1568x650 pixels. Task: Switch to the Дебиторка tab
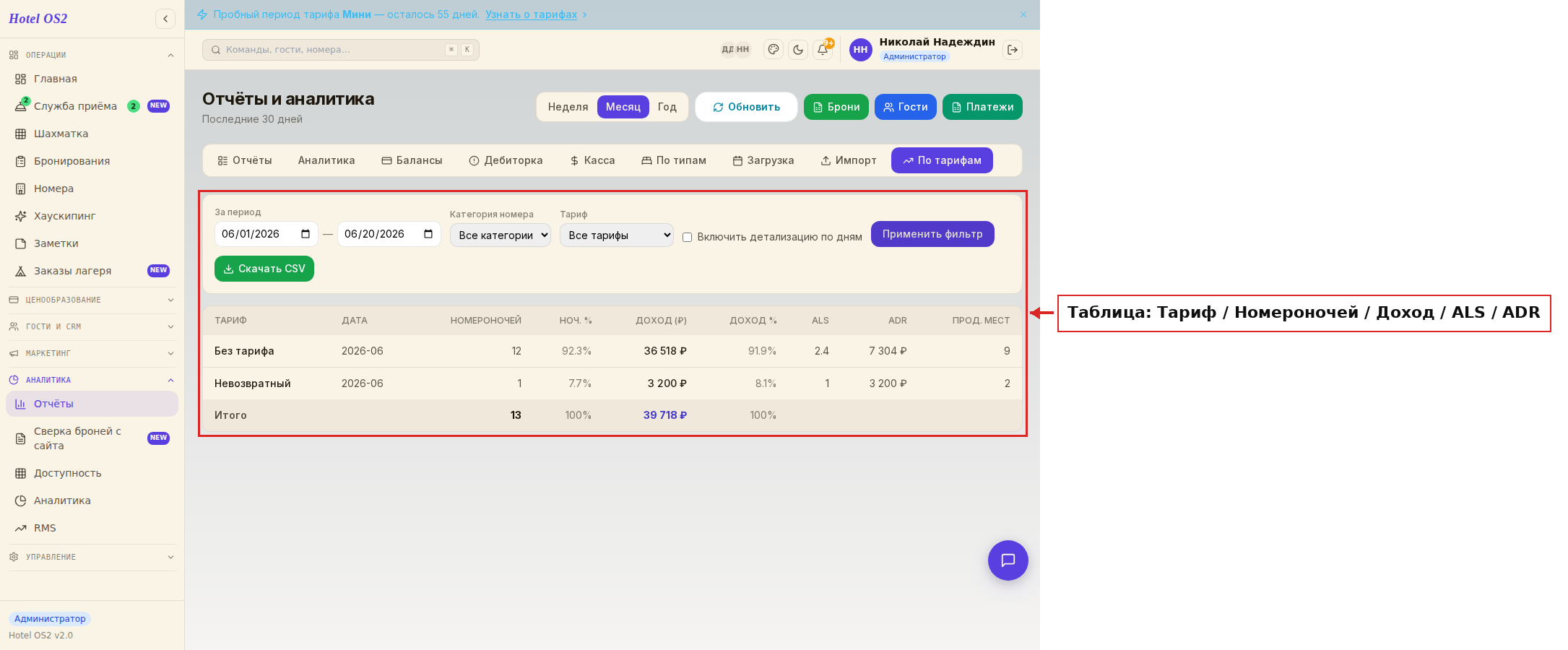click(506, 160)
